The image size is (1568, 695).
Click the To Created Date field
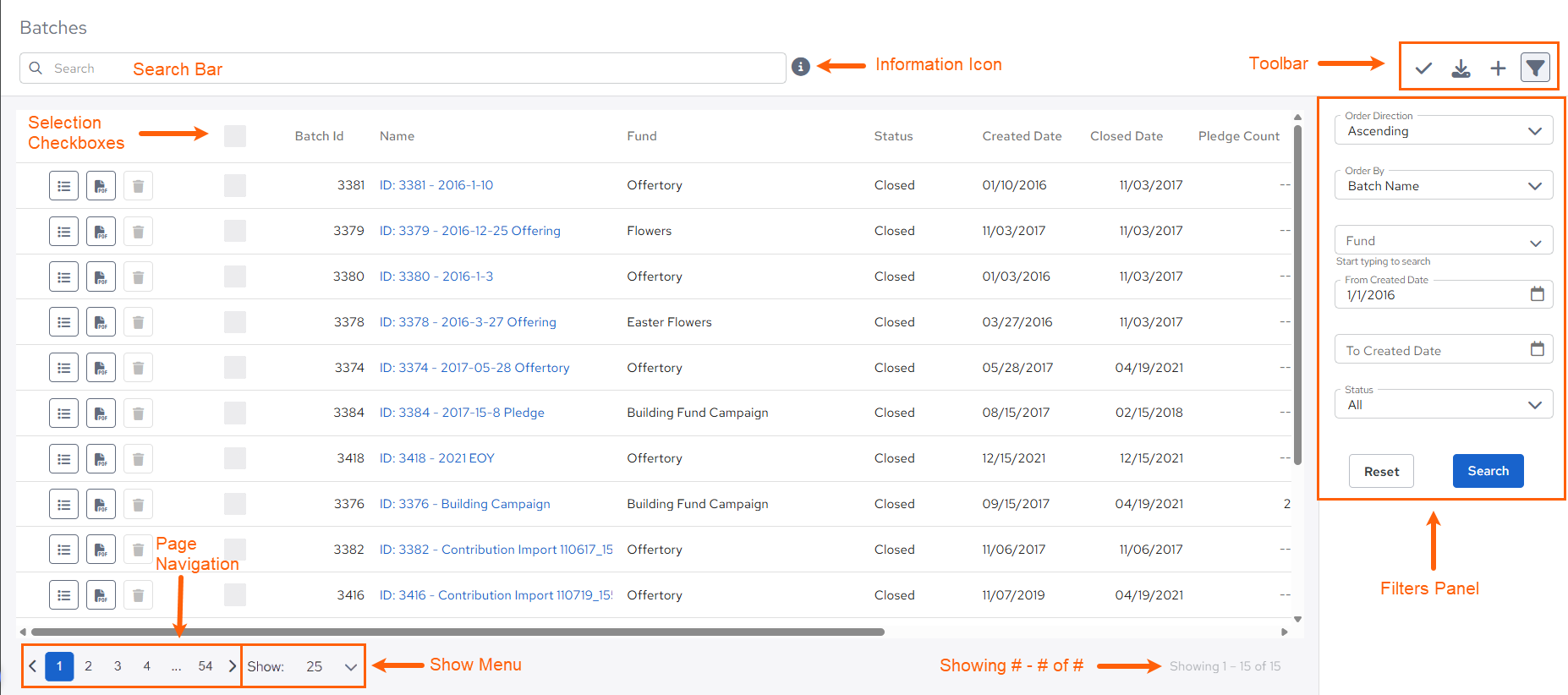tap(1444, 349)
